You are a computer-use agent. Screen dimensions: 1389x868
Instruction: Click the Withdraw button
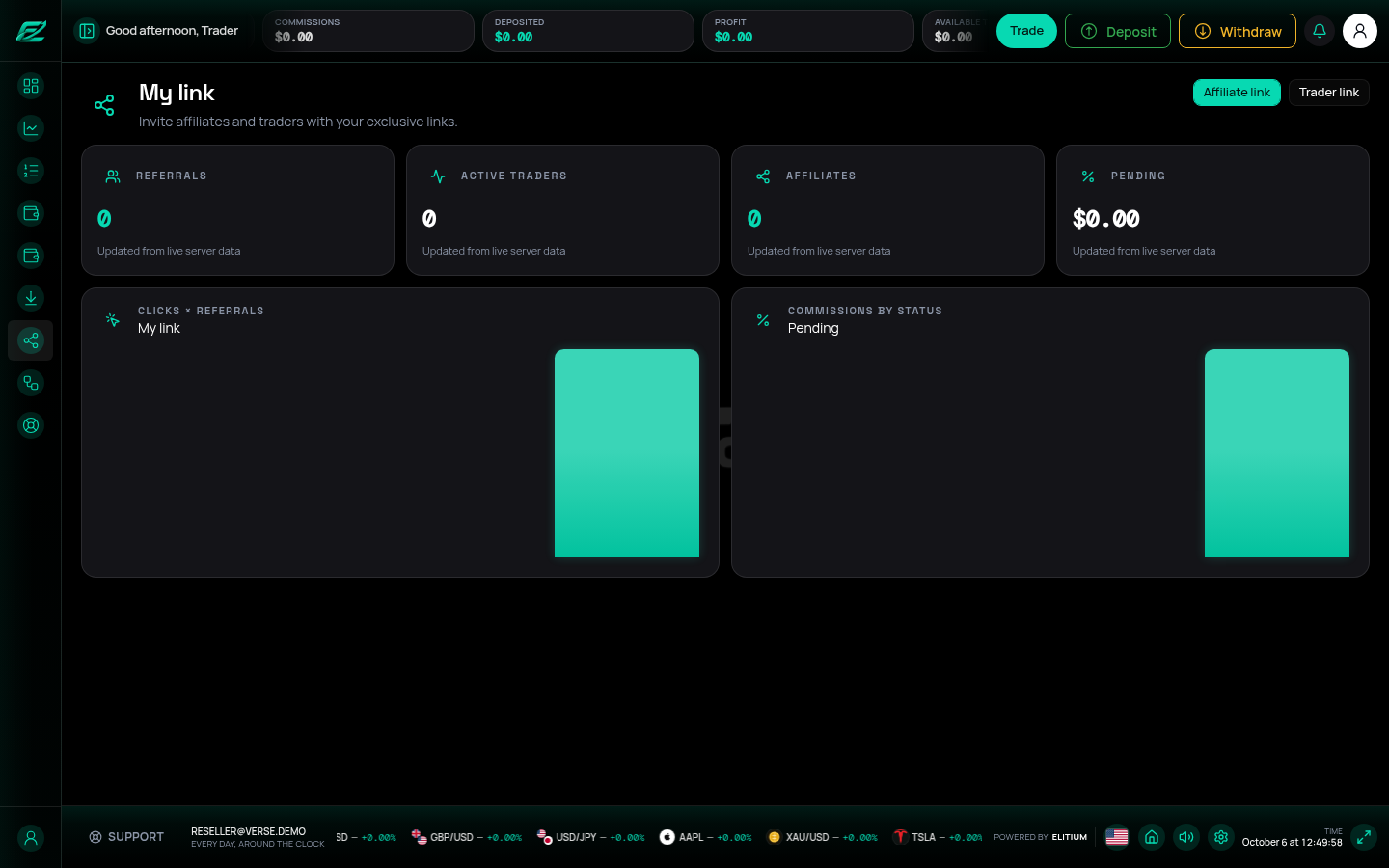[x=1238, y=31]
